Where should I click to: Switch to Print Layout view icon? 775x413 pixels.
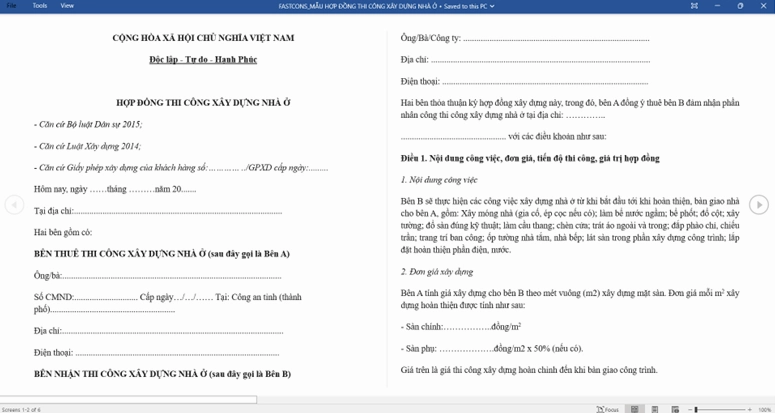655,409
